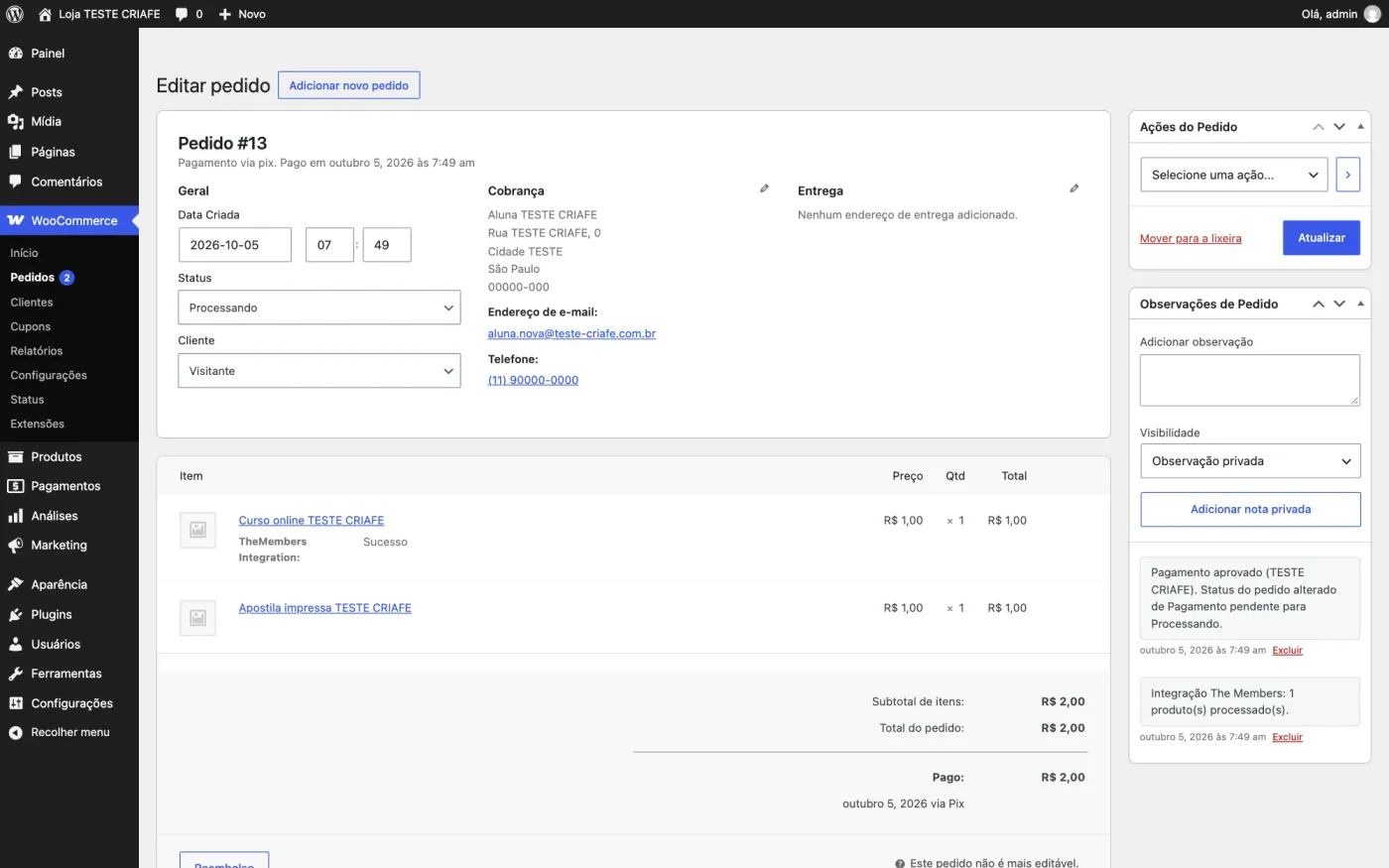Open the Cupons submenu item
Screen dimensions: 1389x868
click(31, 326)
